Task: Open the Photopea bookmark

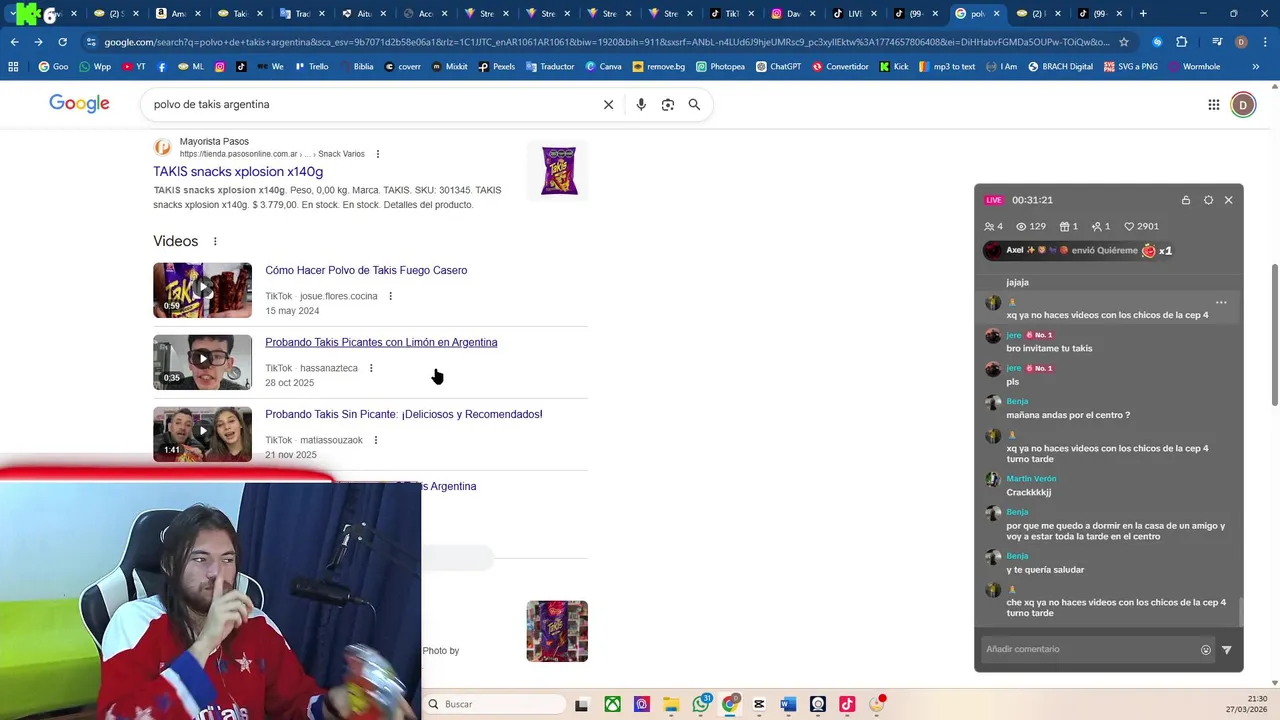Action: click(720, 66)
